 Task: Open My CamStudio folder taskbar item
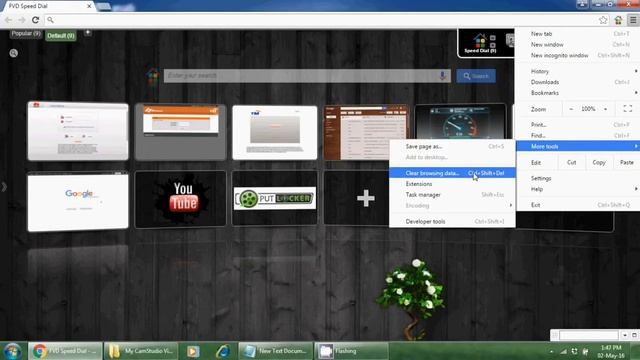pyautogui.click(x=141, y=351)
